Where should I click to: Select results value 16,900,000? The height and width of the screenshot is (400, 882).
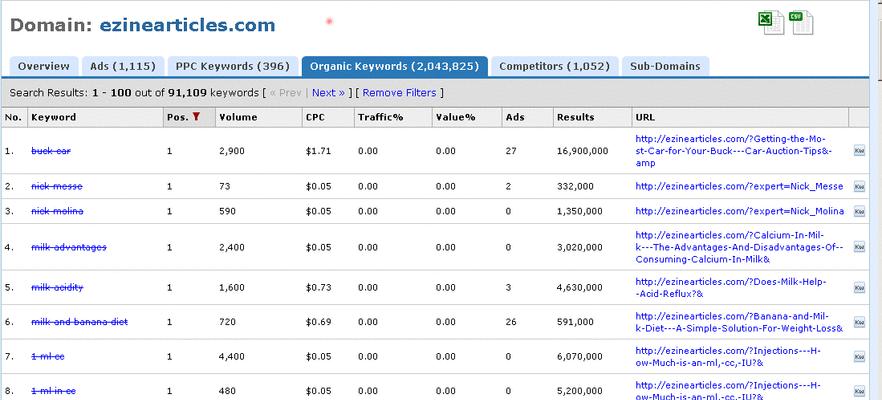point(583,151)
